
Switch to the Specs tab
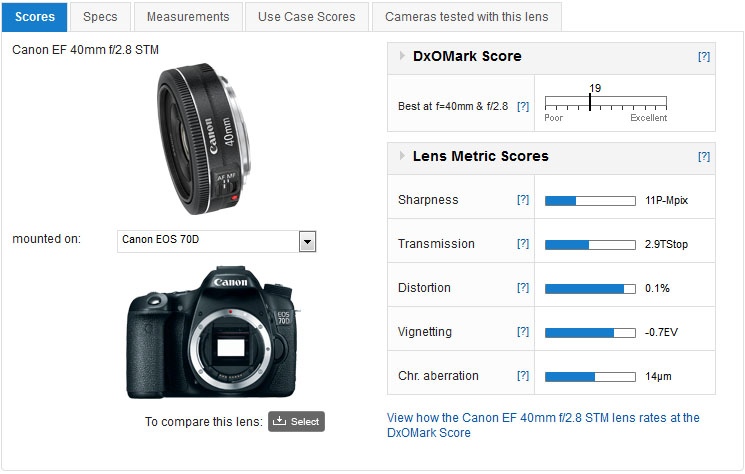(x=100, y=17)
